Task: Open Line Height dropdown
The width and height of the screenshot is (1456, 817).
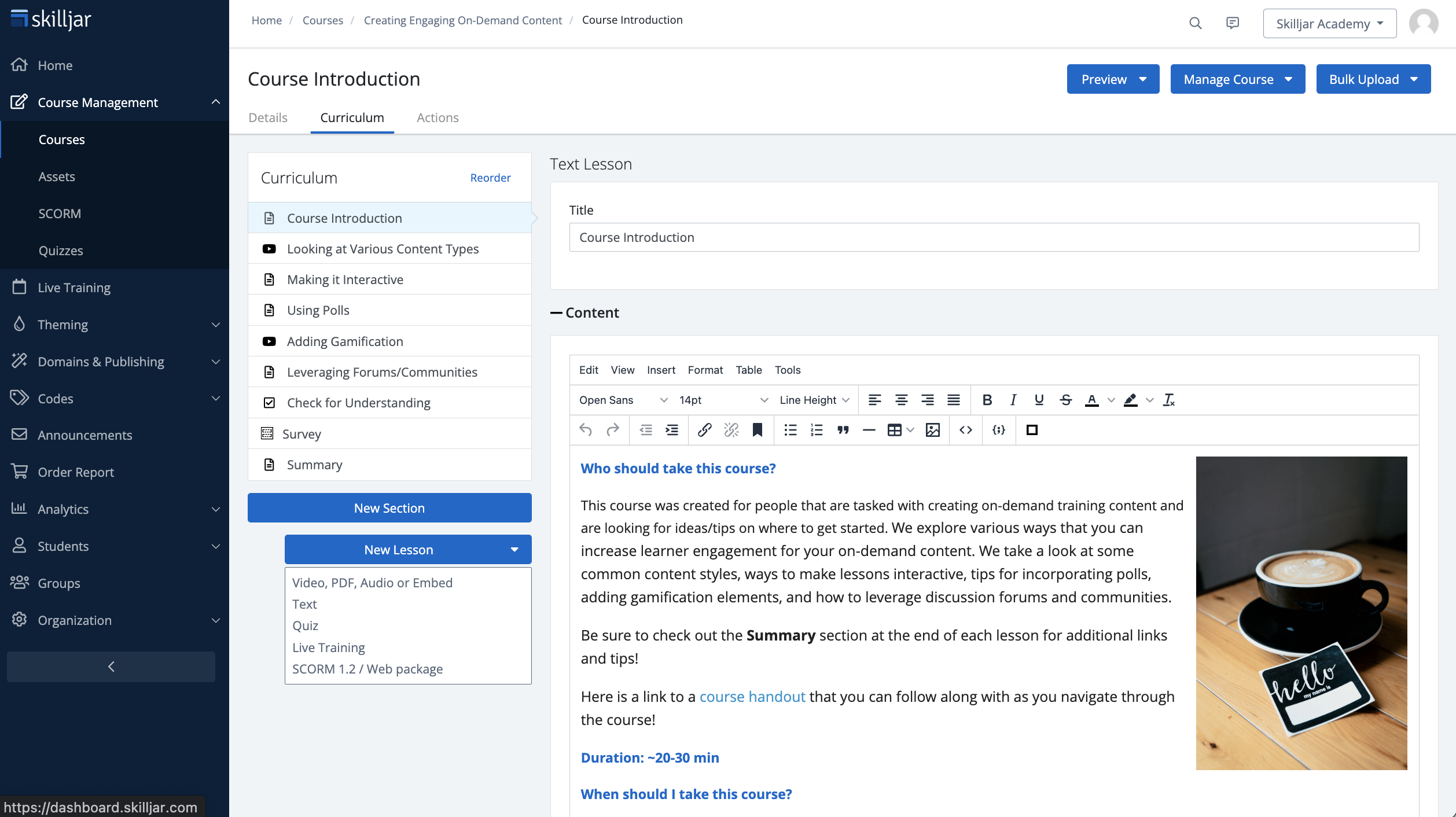Action: pyautogui.click(x=814, y=400)
